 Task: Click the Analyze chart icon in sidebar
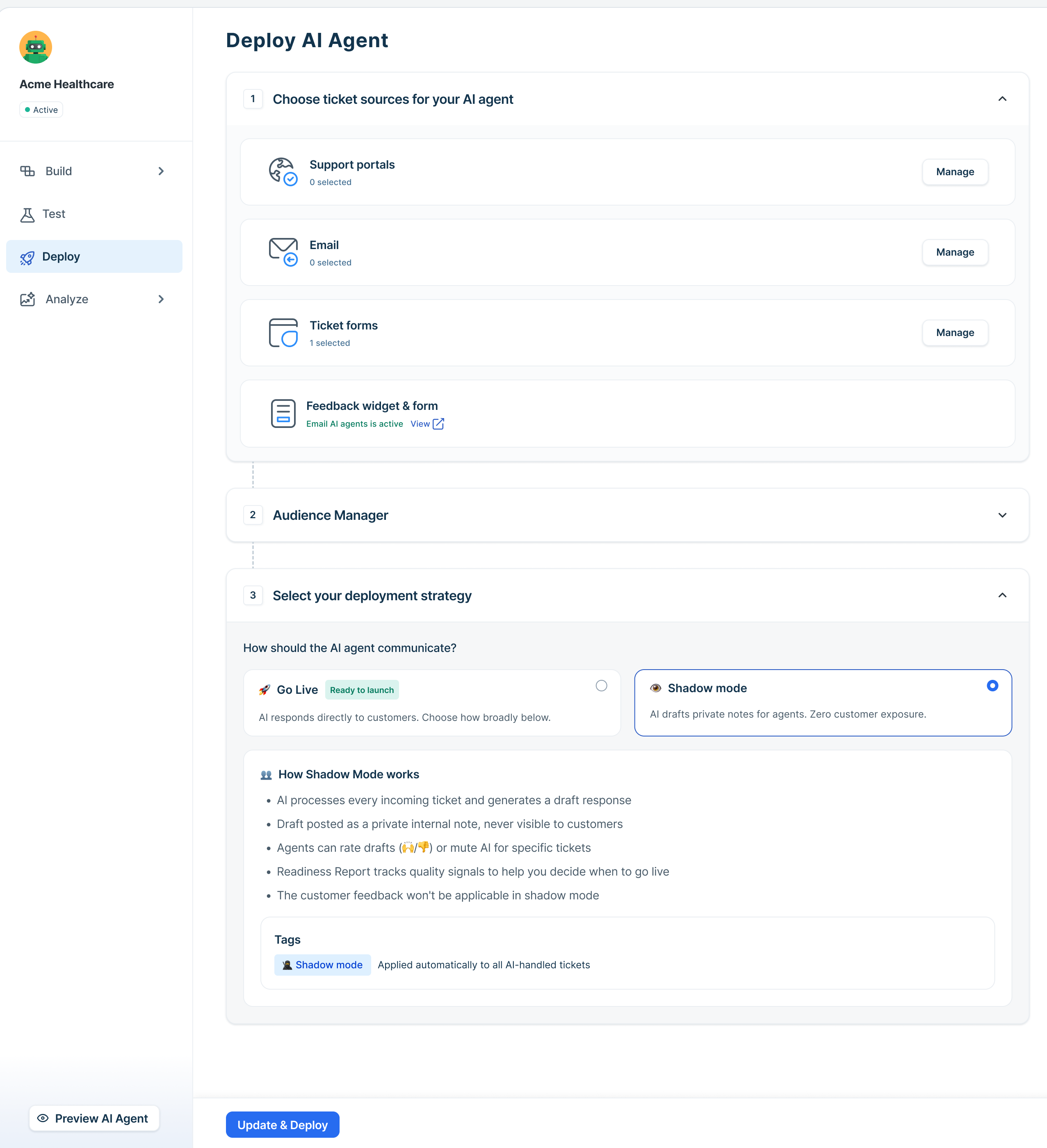(27, 300)
